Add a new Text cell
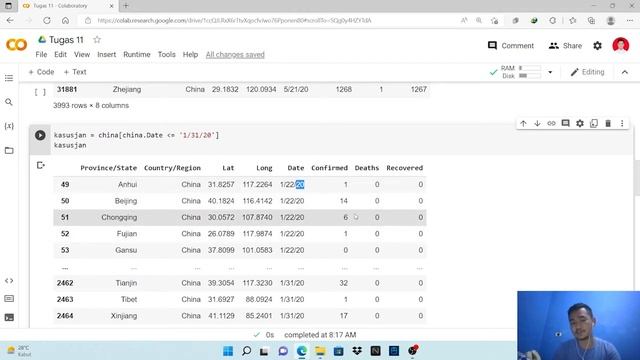The height and width of the screenshot is (360, 640). click(75, 72)
